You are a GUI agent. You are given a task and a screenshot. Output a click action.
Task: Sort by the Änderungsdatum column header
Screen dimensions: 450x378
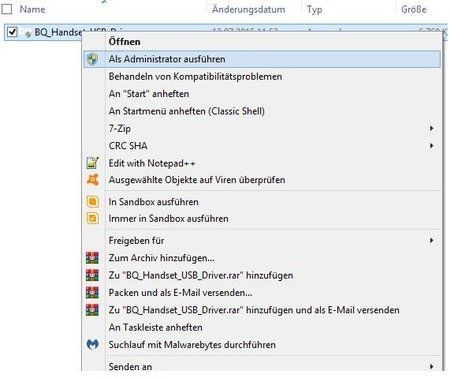coord(249,9)
